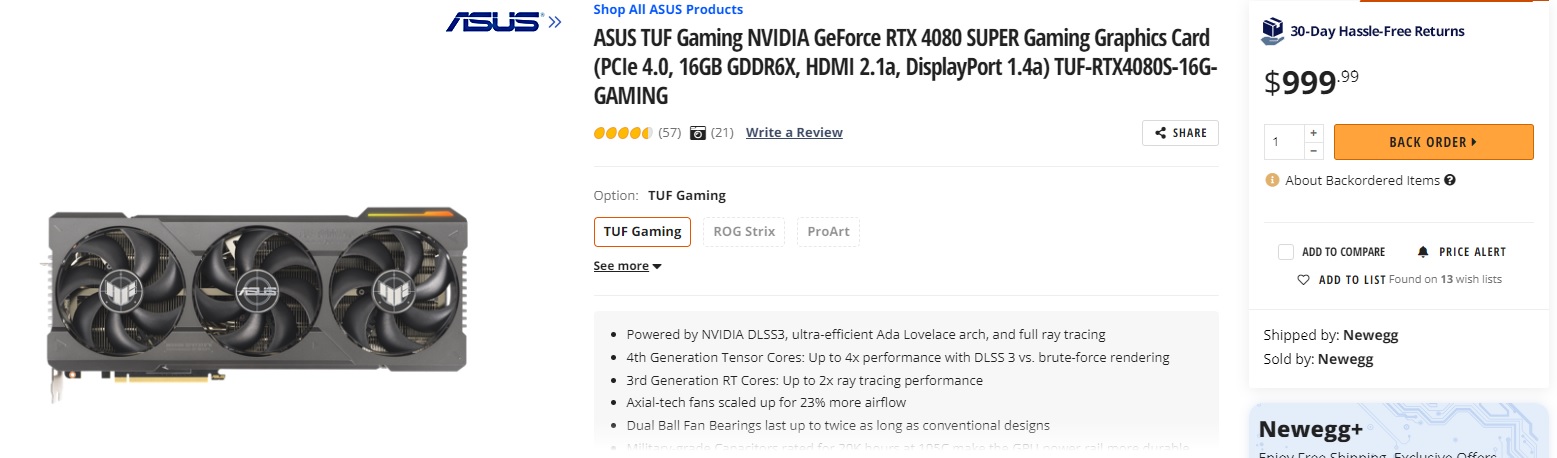
Task: Click the quantity input field
Action: (1284, 142)
